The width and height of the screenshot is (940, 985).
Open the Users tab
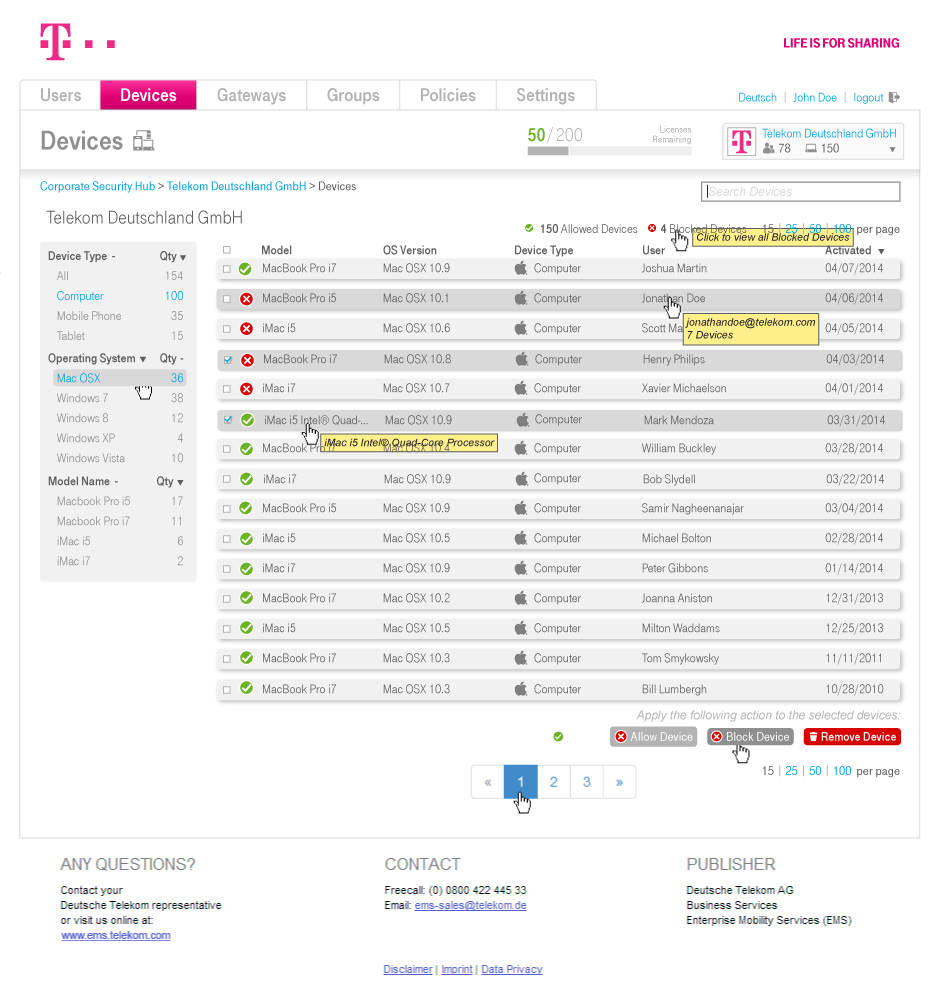click(x=60, y=95)
